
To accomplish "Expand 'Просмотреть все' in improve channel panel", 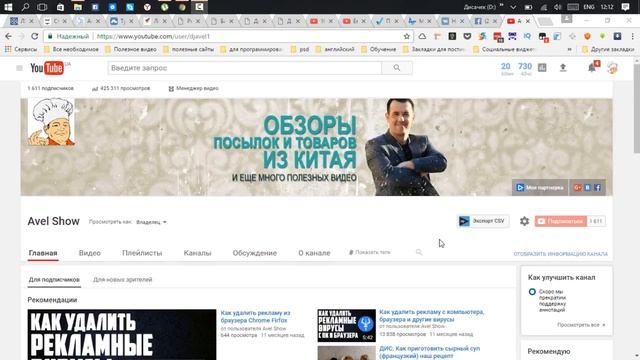I will [581, 325].
